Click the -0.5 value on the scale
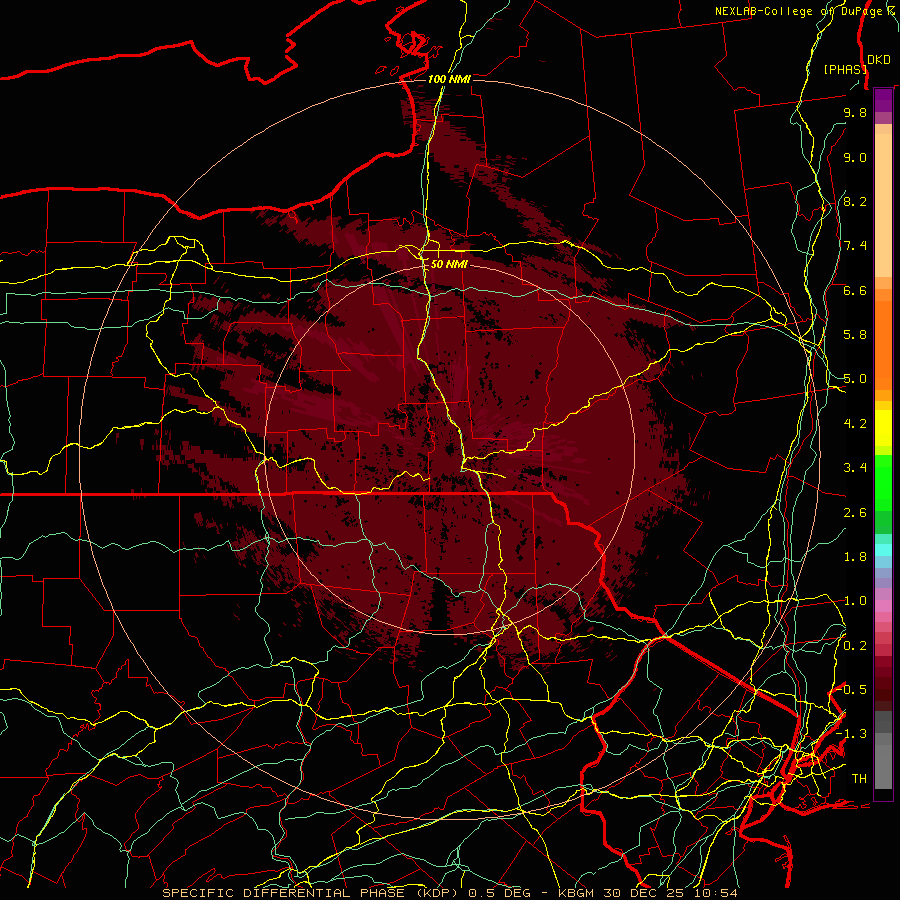The image size is (900, 900). coord(852,689)
